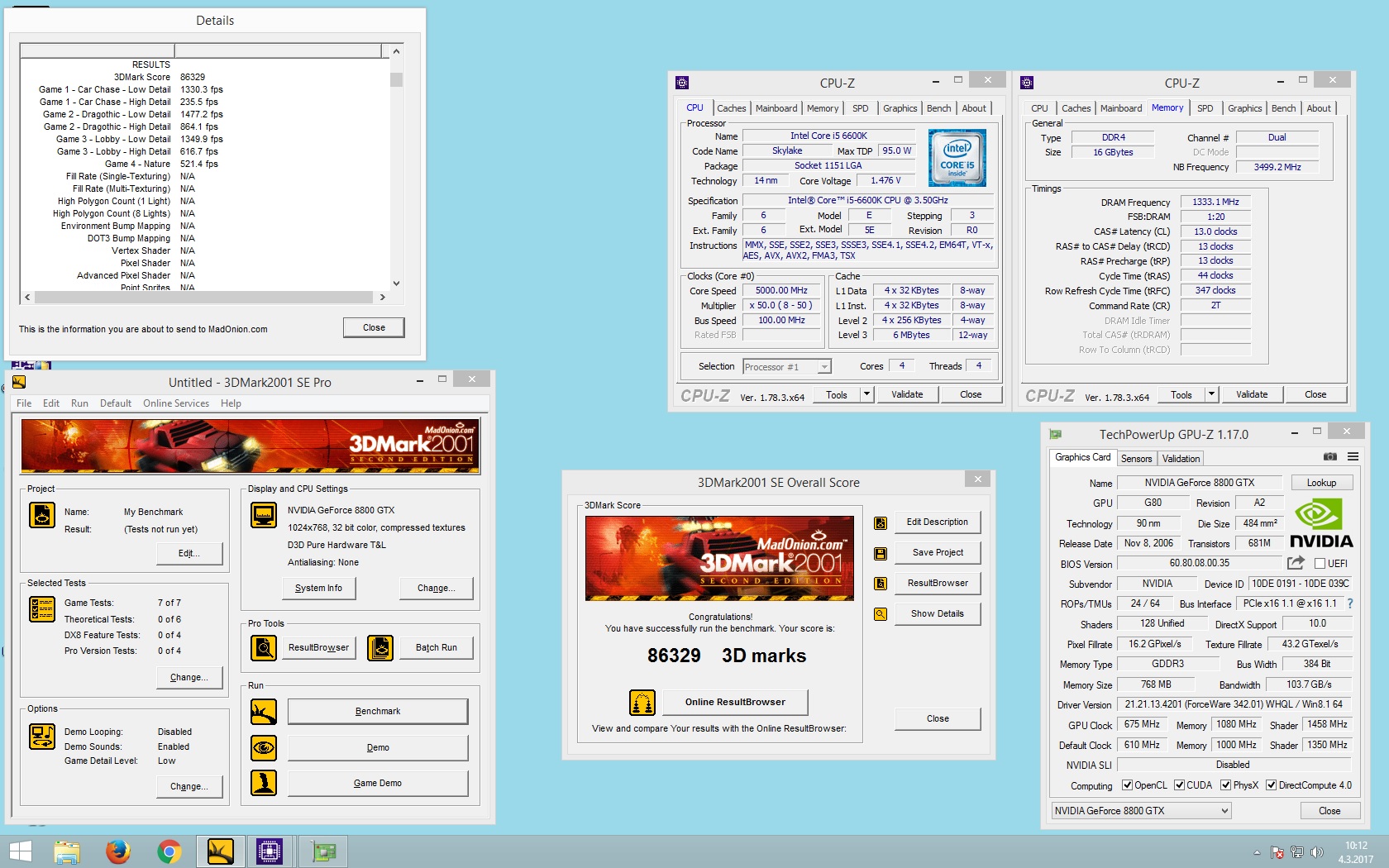This screenshot has width=1389, height=868.
Task: Toggle the UEFI checkbox in GPU-Z
Action: click(1320, 564)
